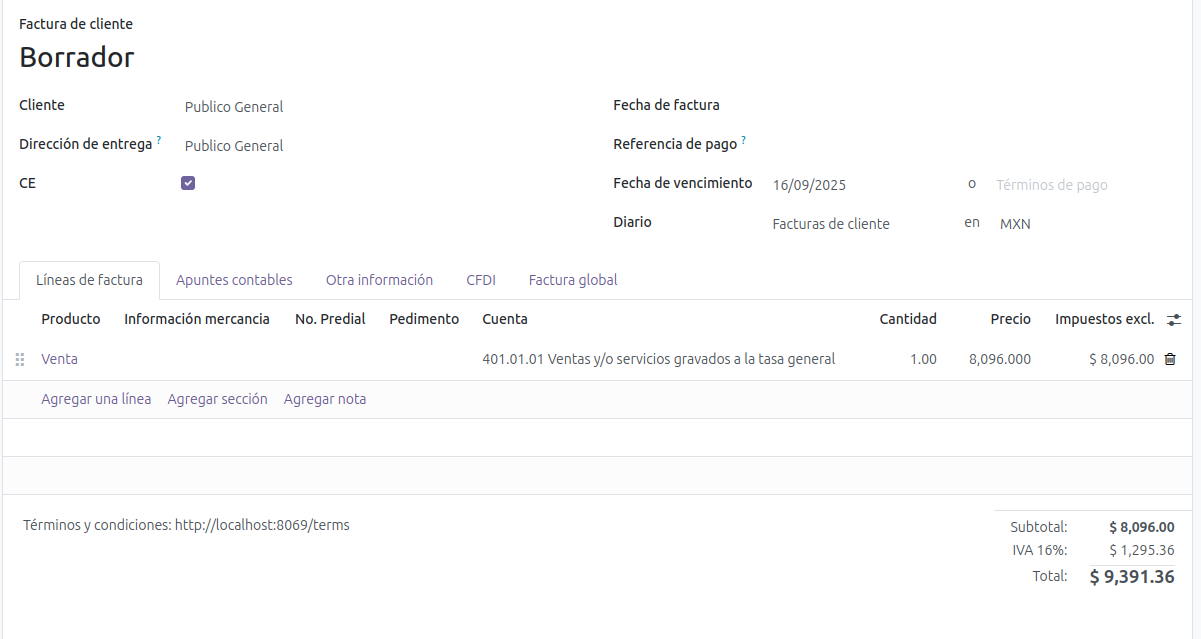Open the CFDI tab
The image size is (1201, 639).
[481, 280]
